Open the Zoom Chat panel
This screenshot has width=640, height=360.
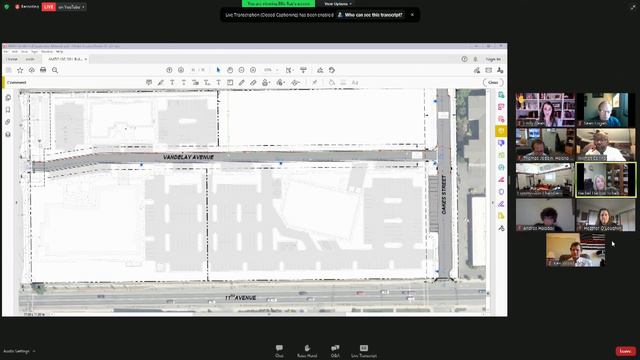pyautogui.click(x=279, y=351)
